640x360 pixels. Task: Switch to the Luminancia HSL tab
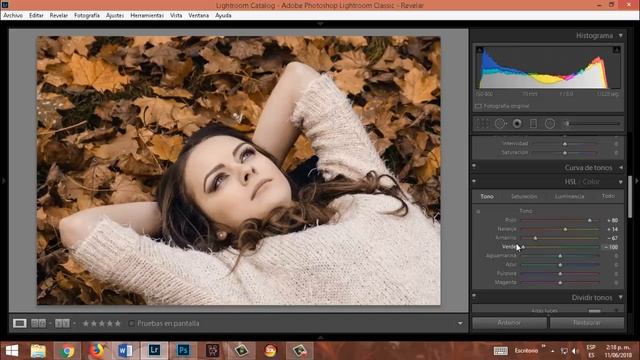pos(569,197)
